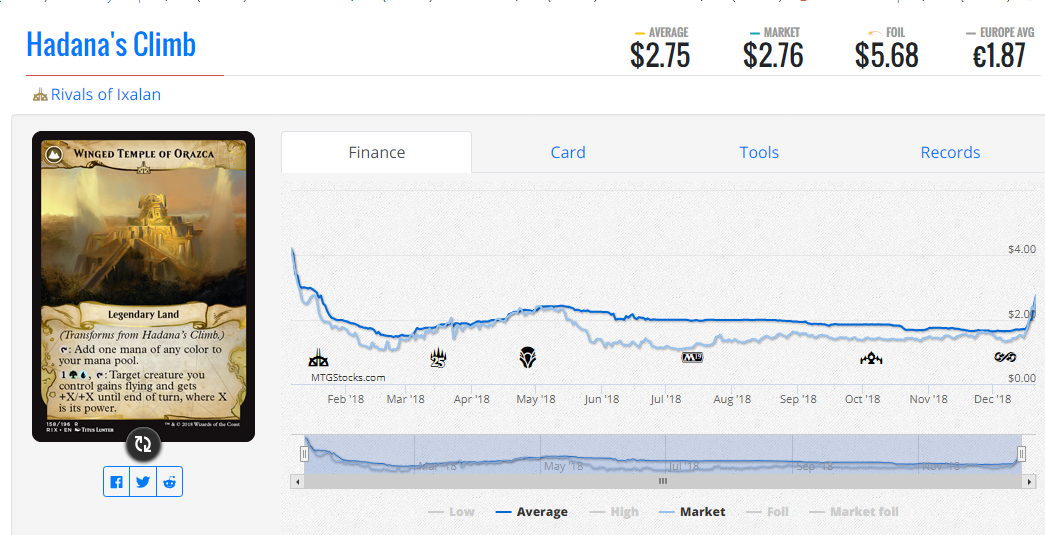
Task: Click the AVERAGE price $2.75 value
Action: tap(660, 55)
